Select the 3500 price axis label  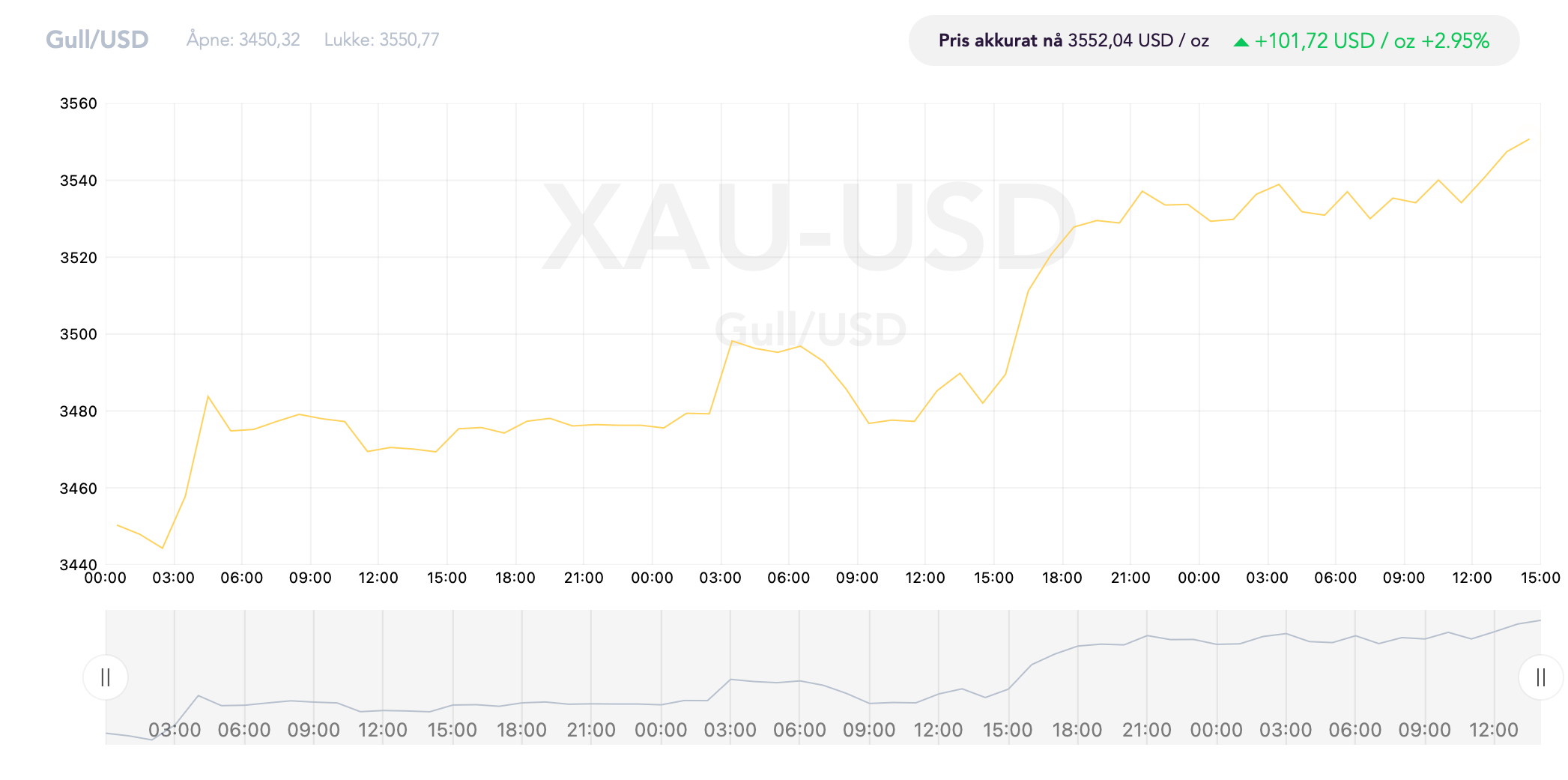[x=79, y=334]
